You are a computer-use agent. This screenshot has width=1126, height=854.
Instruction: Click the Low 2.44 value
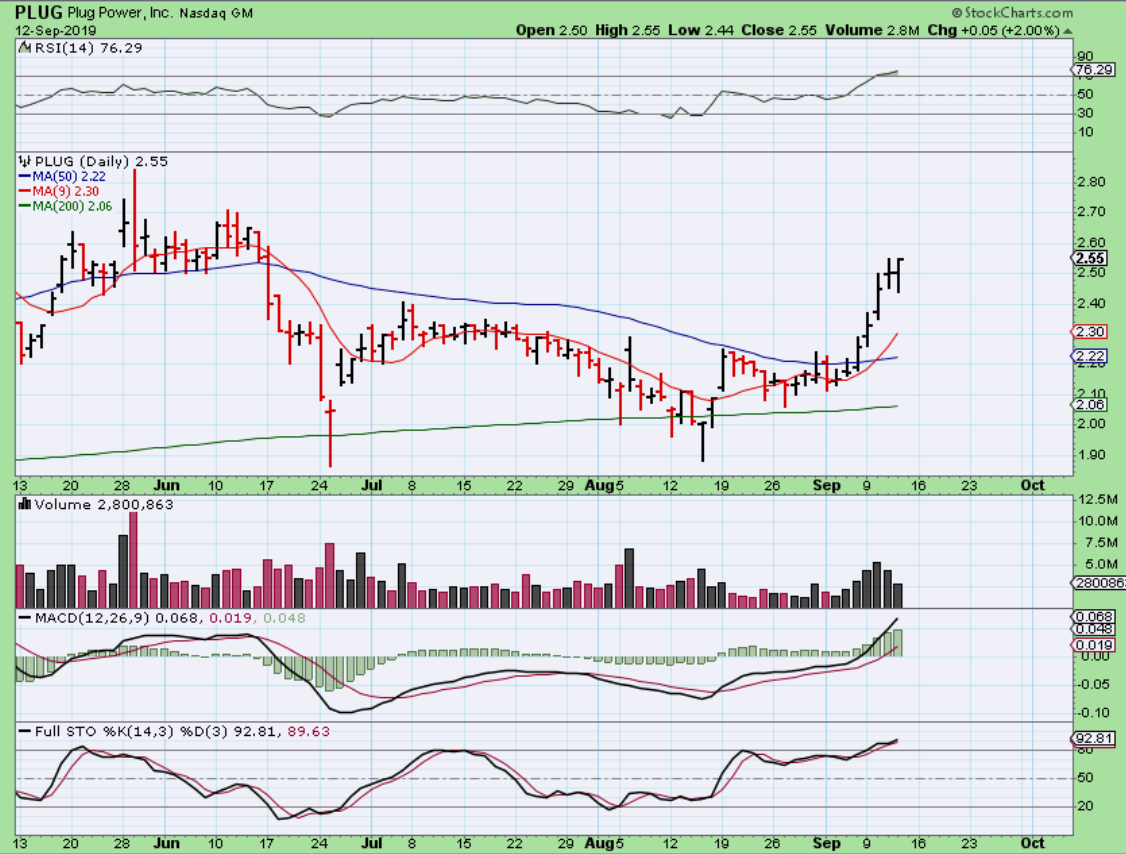699,30
